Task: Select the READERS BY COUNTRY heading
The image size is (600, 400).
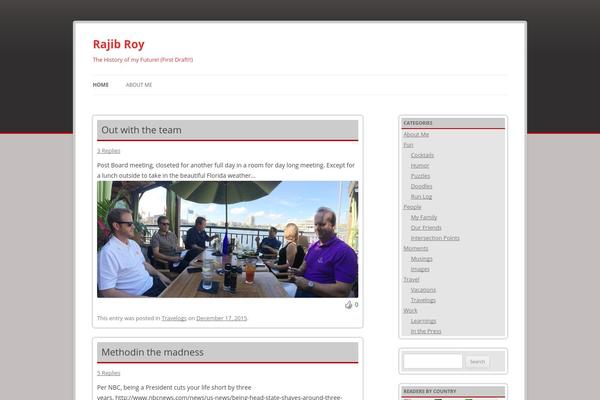Action: [x=430, y=391]
